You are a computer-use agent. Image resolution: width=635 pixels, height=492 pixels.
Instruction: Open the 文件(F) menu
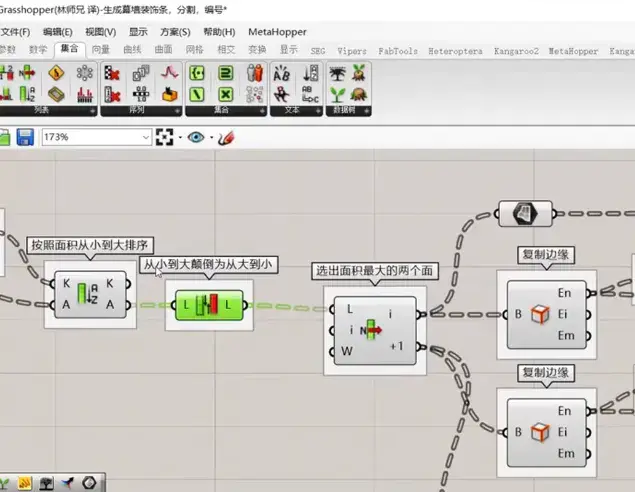pyautogui.click(x=15, y=32)
